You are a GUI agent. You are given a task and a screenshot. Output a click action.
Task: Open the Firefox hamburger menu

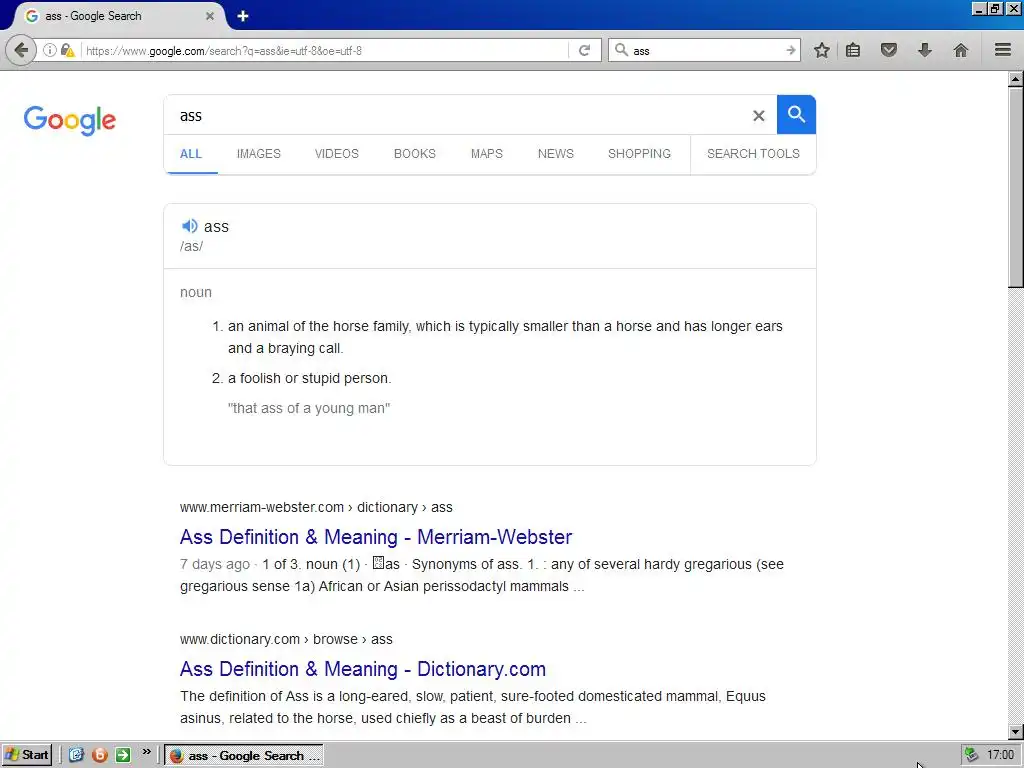click(x=1003, y=50)
